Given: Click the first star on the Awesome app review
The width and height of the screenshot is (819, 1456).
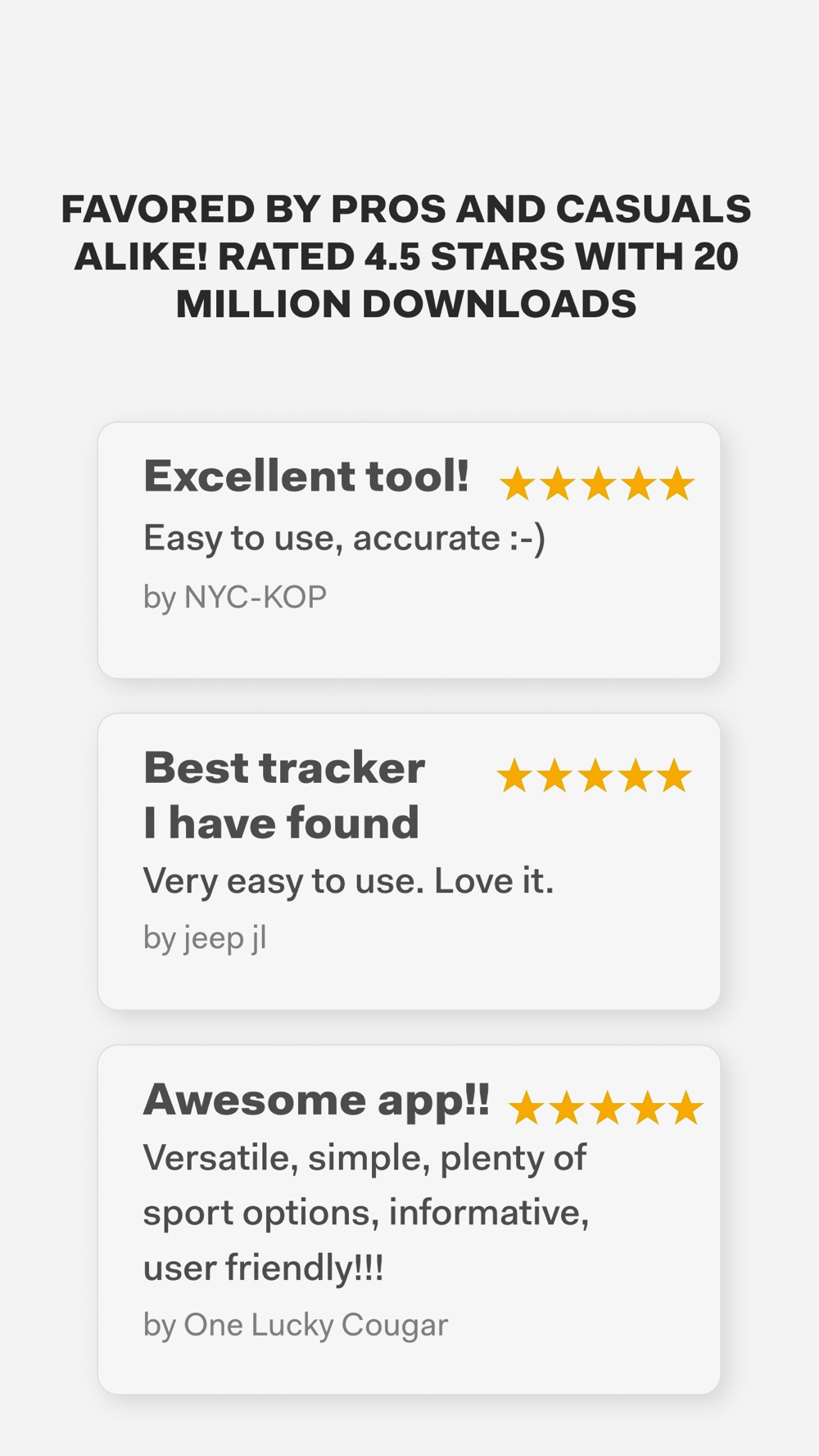Looking at the screenshot, I should tap(527, 1108).
